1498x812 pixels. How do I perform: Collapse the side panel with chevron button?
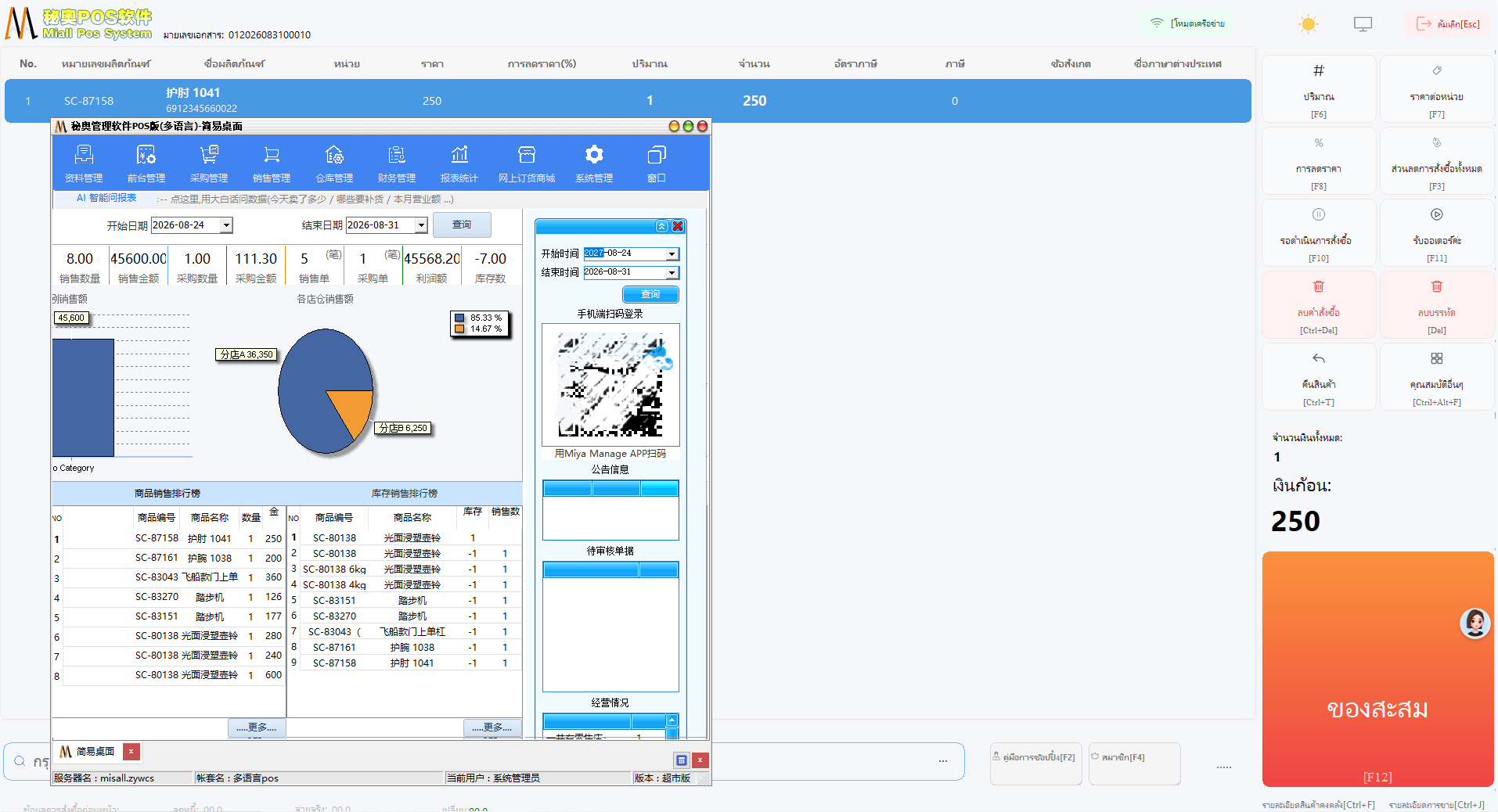click(x=662, y=226)
